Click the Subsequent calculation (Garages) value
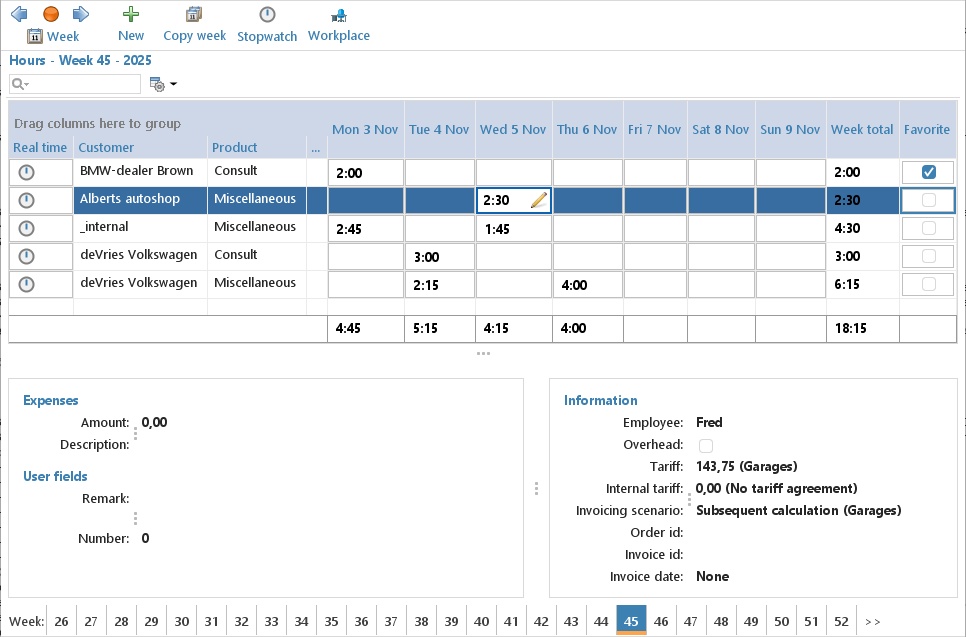This screenshot has height=637, width=966. [x=798, y=510]
